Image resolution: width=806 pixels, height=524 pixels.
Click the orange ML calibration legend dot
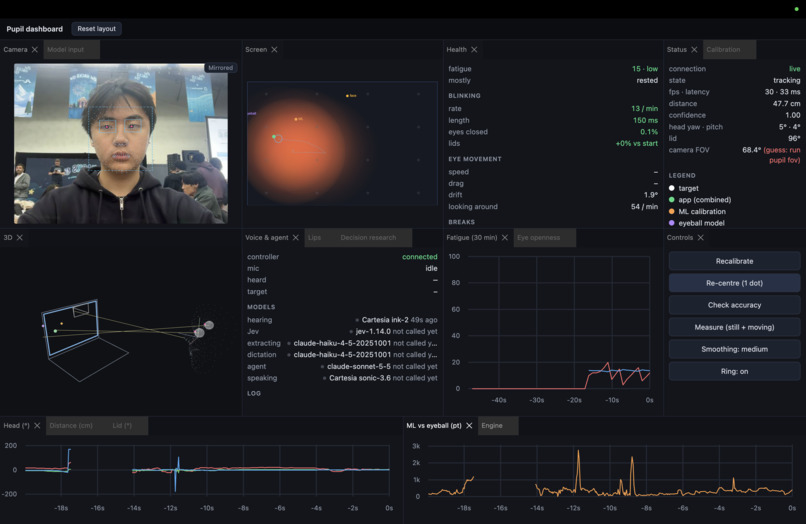pos(671,211)
